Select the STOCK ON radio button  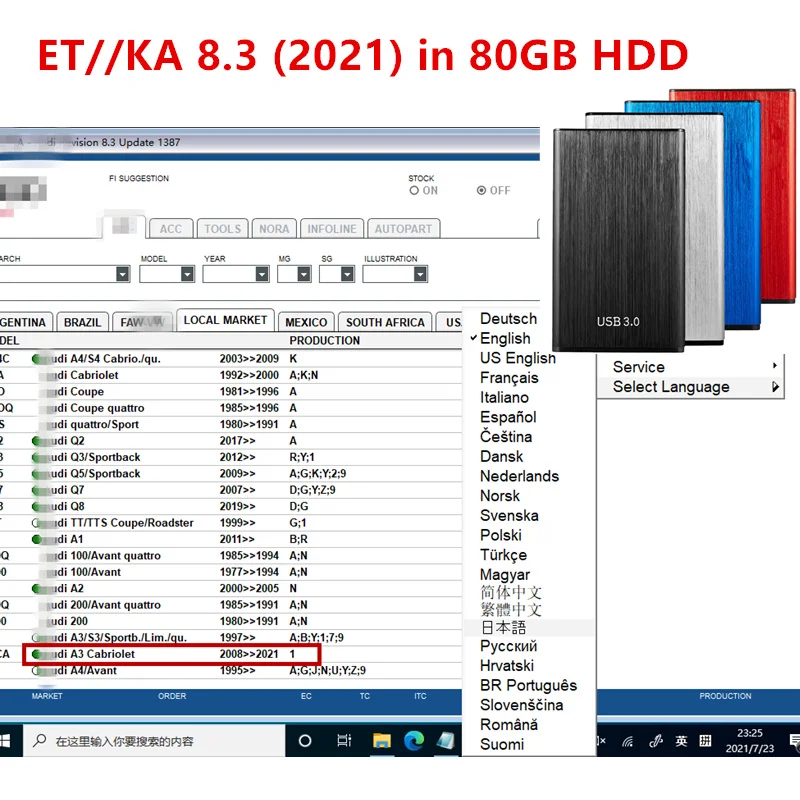pyautogui.click(x=414, y=190)
